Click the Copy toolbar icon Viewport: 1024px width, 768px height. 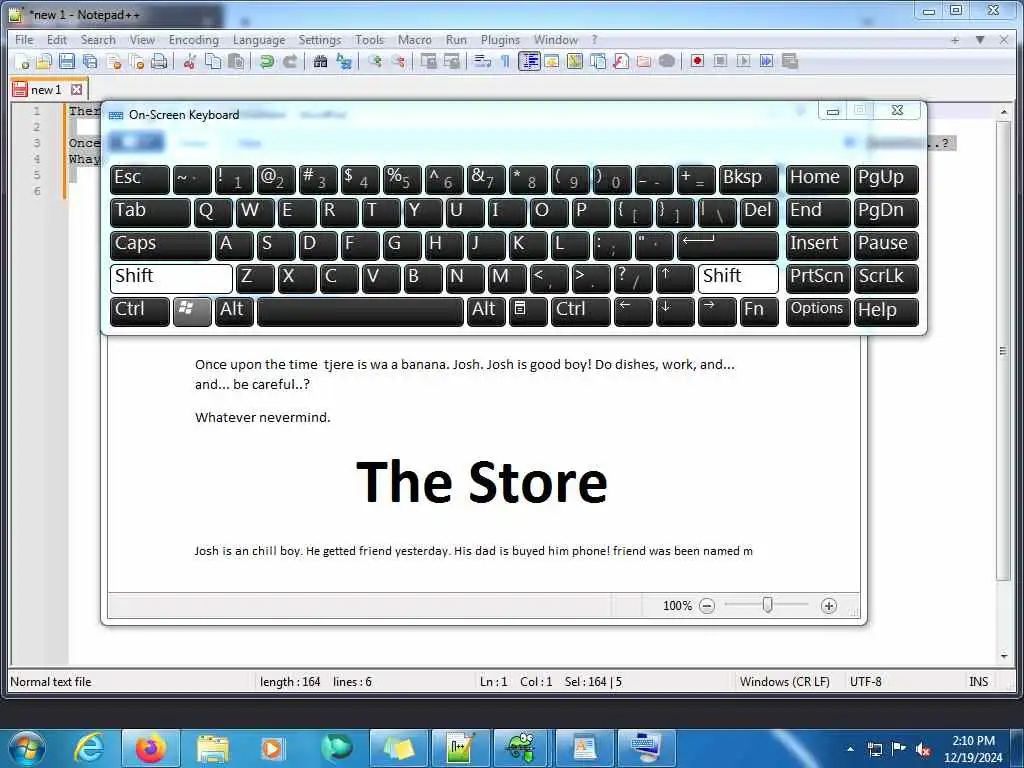pos(213,62)
